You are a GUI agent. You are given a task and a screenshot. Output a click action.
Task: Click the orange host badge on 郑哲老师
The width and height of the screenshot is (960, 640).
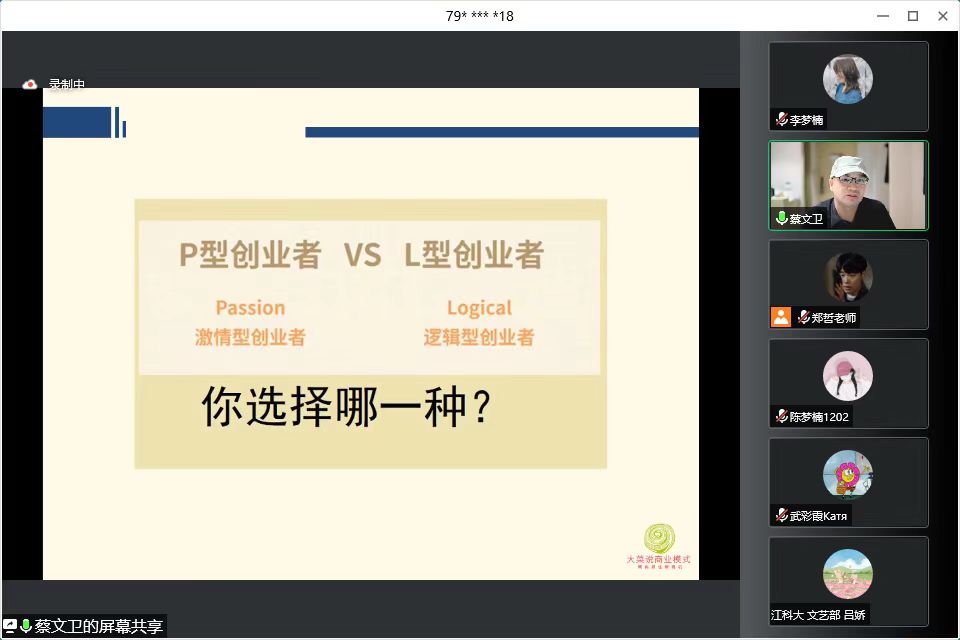(x=781, y=317)
